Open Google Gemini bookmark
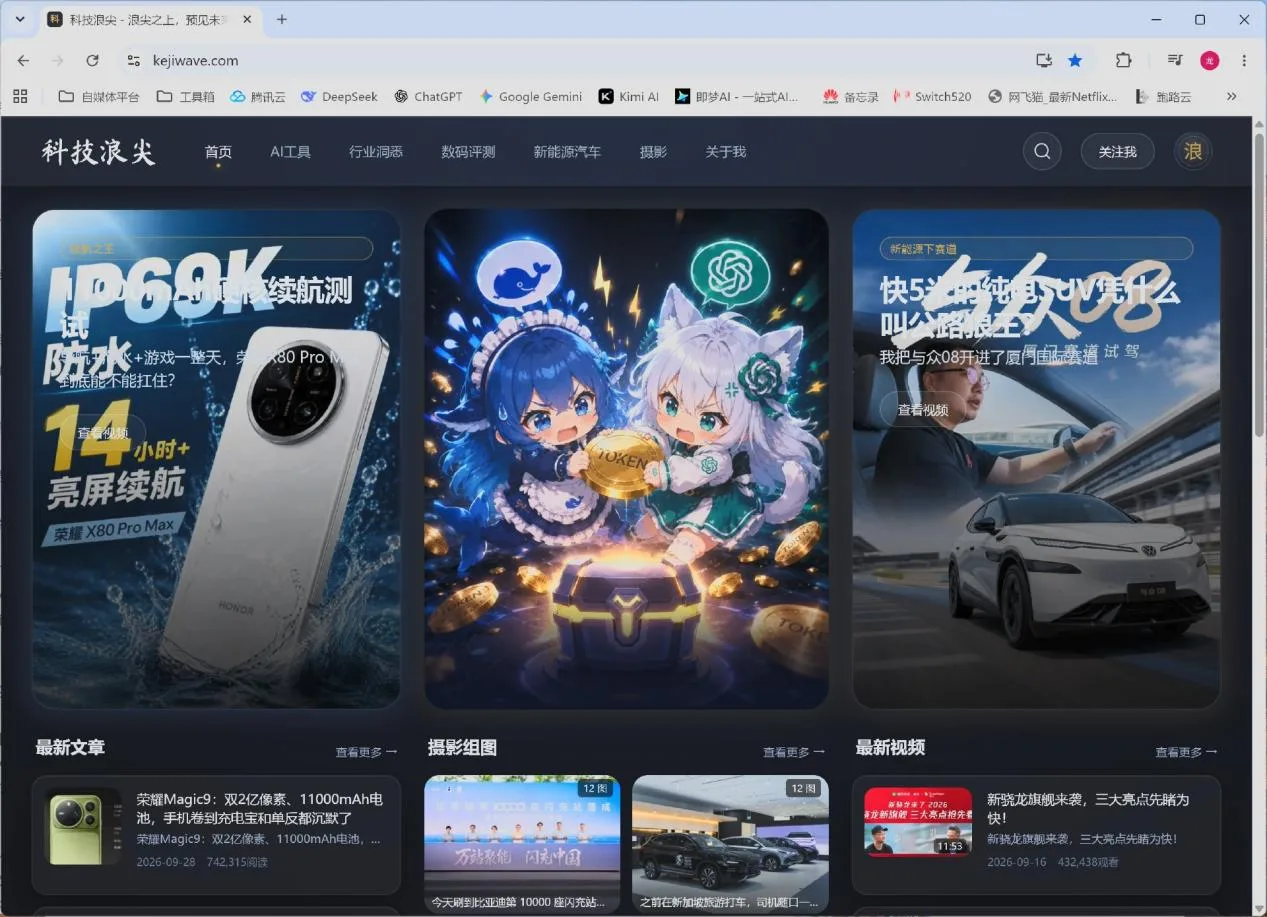The height and width of the screenshot is (917, 1267). 530,96
